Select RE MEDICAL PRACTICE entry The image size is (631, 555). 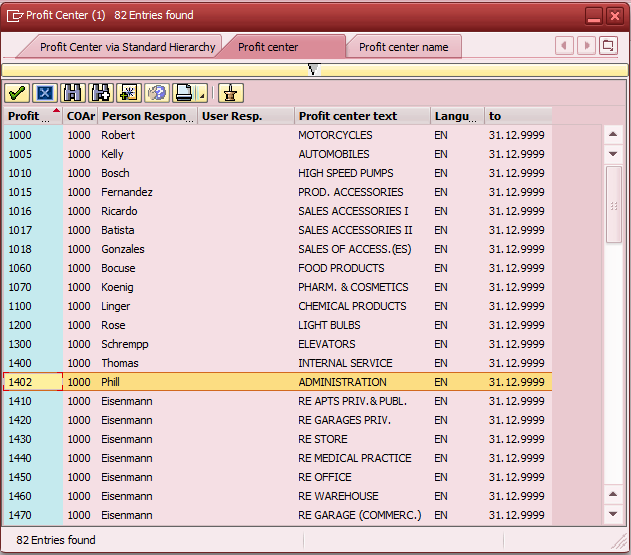pyautogui.click(x=355, y=458)
